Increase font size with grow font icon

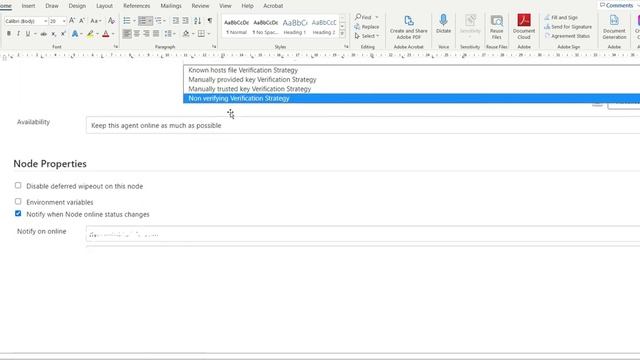(x=72, y=20)
